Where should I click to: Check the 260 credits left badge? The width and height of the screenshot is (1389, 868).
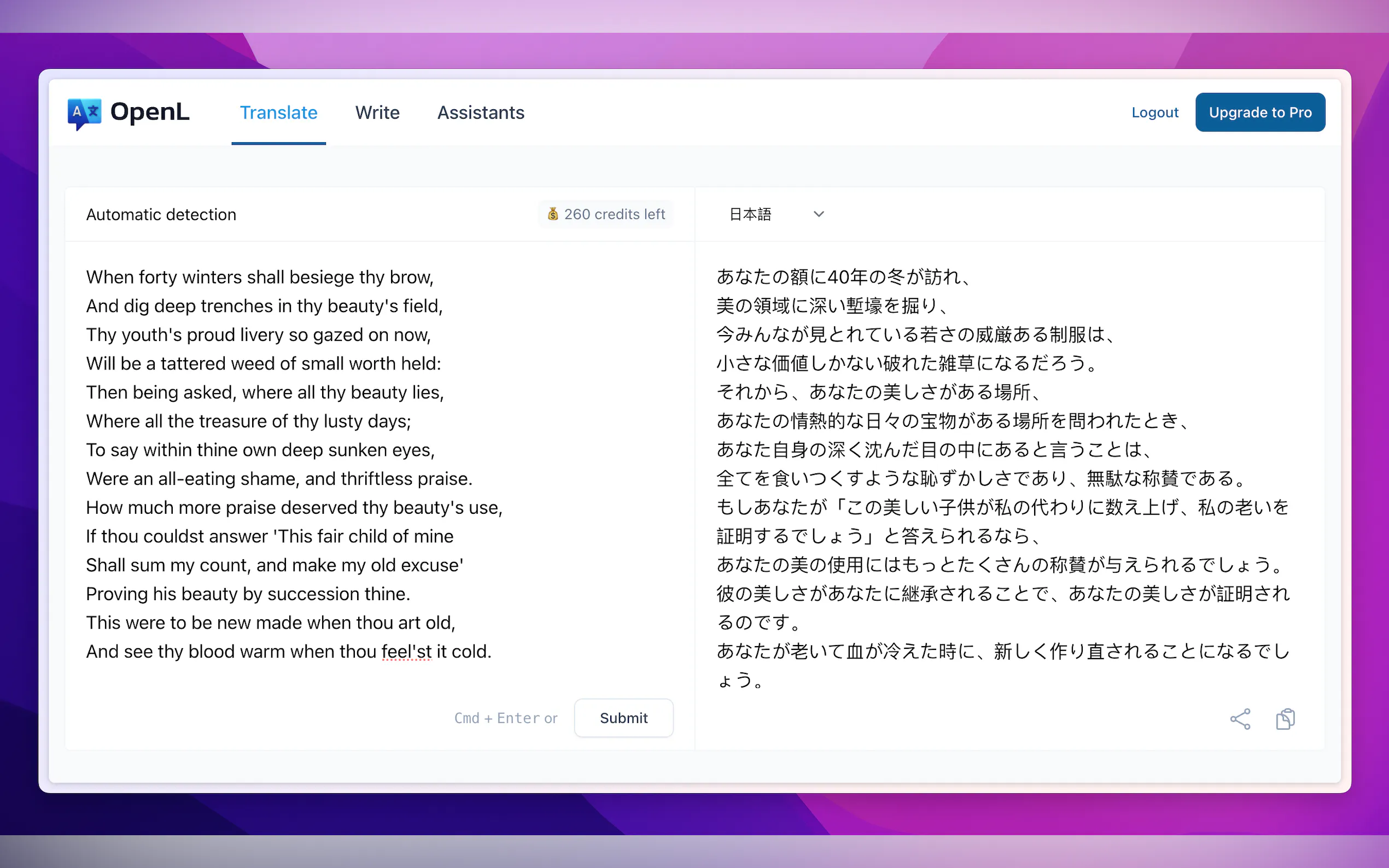pos(606,214)
